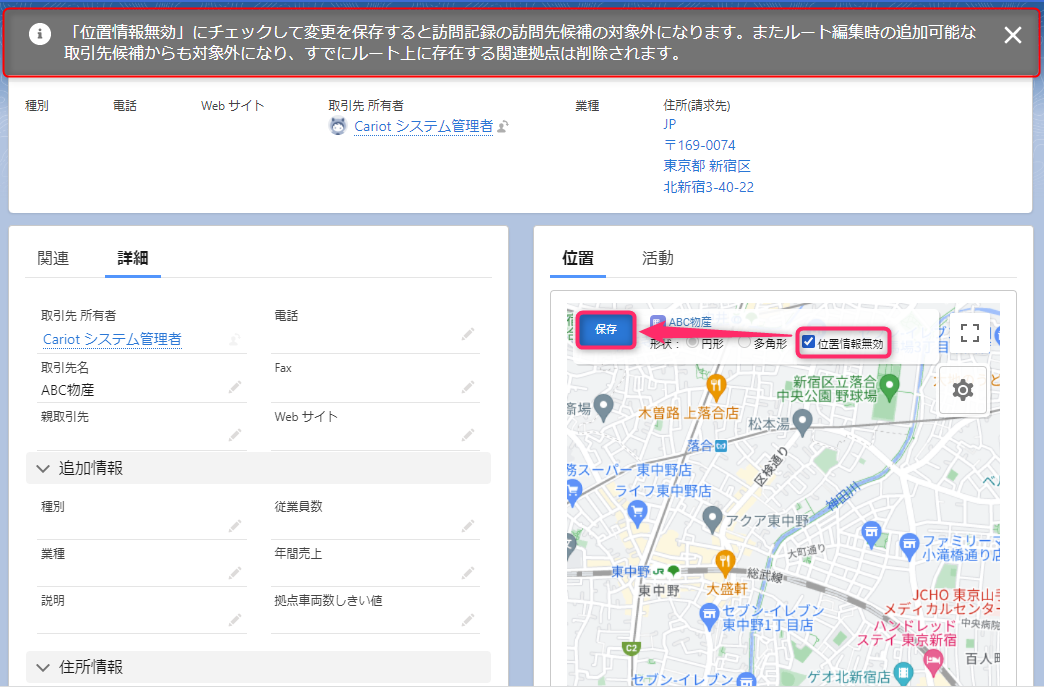Switch to the 関連 tab
The width and height of the screenshot is (1044, 692).
(x=53, y=258)
